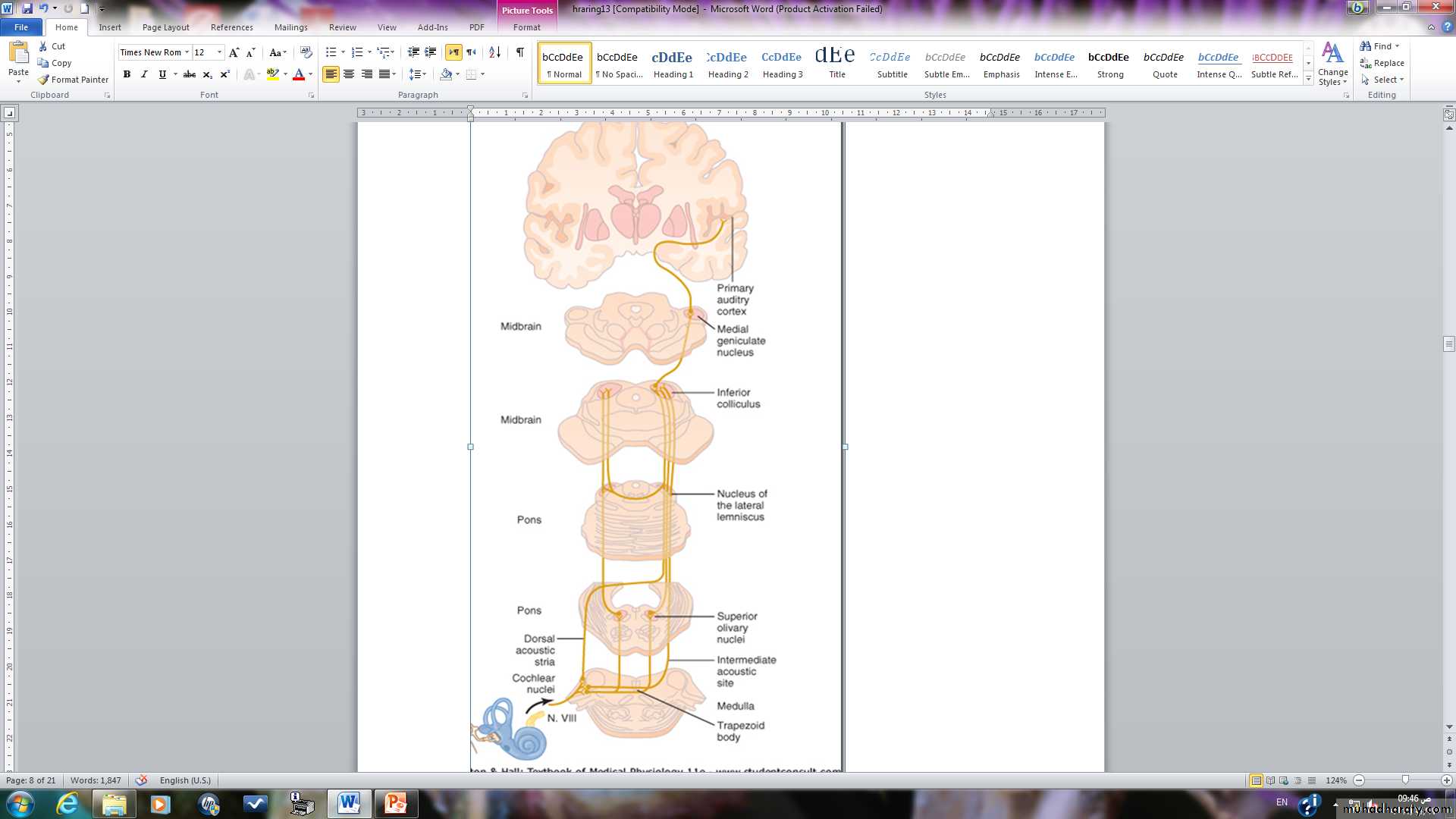Expand the Styles gallery More arrow
The width and height of the screenshot is (1456, 819).
point(1308,79)
